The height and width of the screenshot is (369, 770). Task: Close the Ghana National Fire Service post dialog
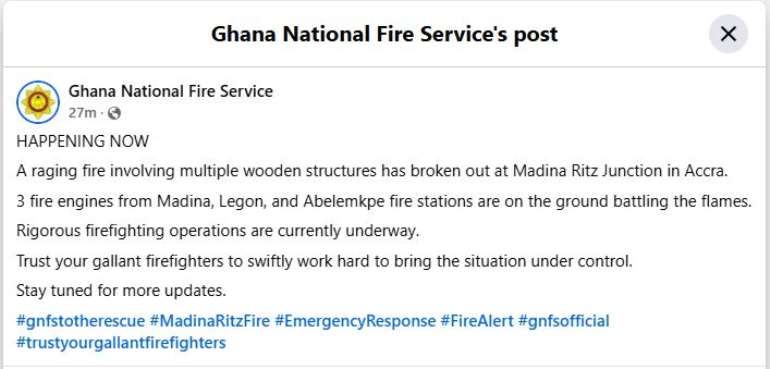728,34
